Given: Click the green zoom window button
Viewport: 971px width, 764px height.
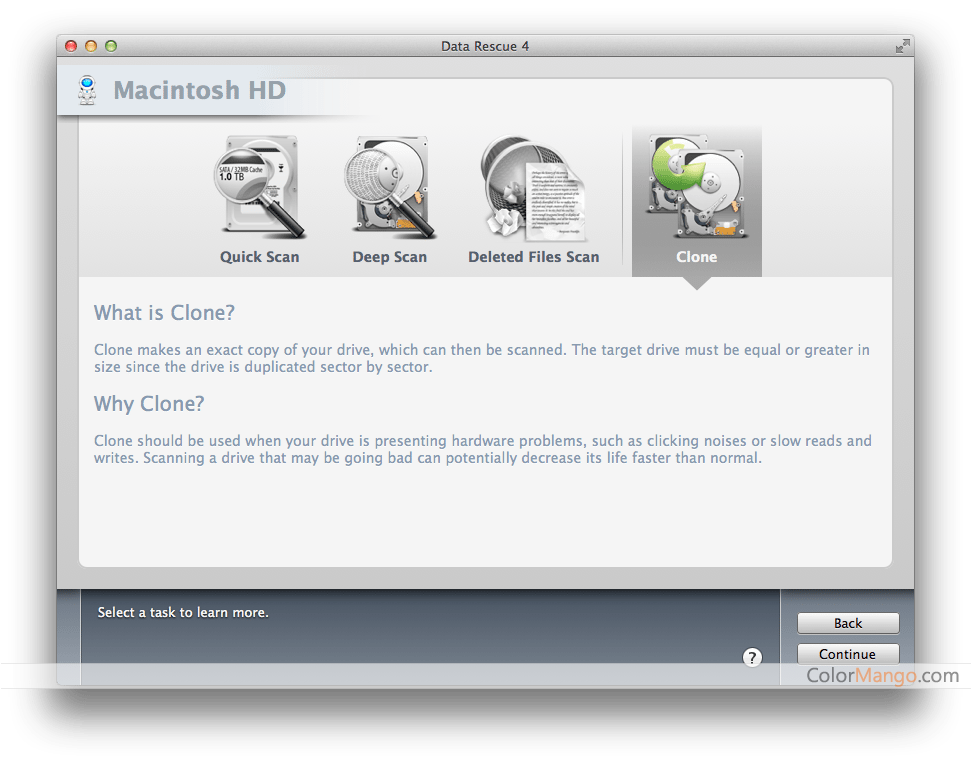Looking at the screenshot, I should (x=111, y=46).
